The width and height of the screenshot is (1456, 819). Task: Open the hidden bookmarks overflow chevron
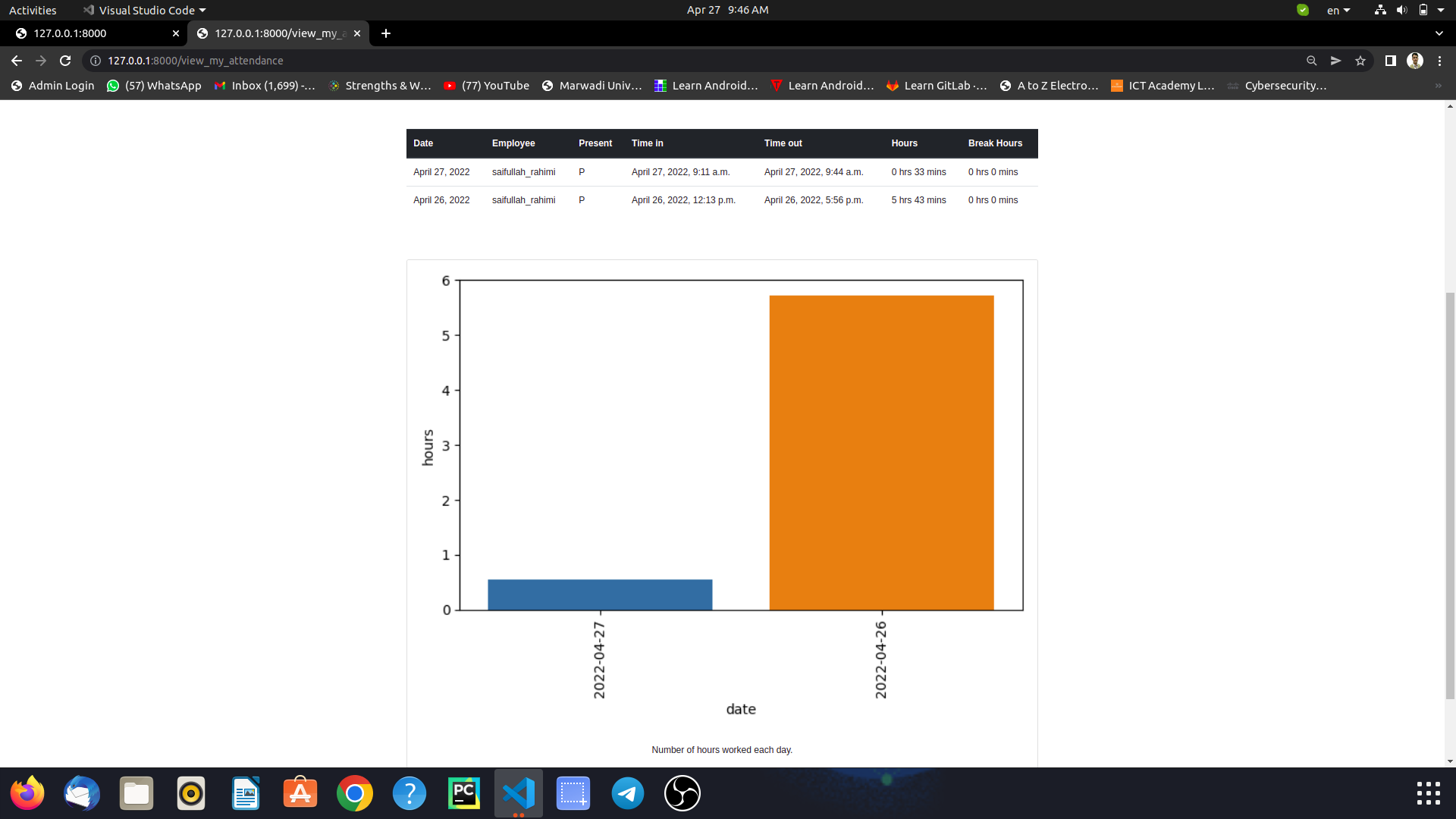click(1437, 86)
